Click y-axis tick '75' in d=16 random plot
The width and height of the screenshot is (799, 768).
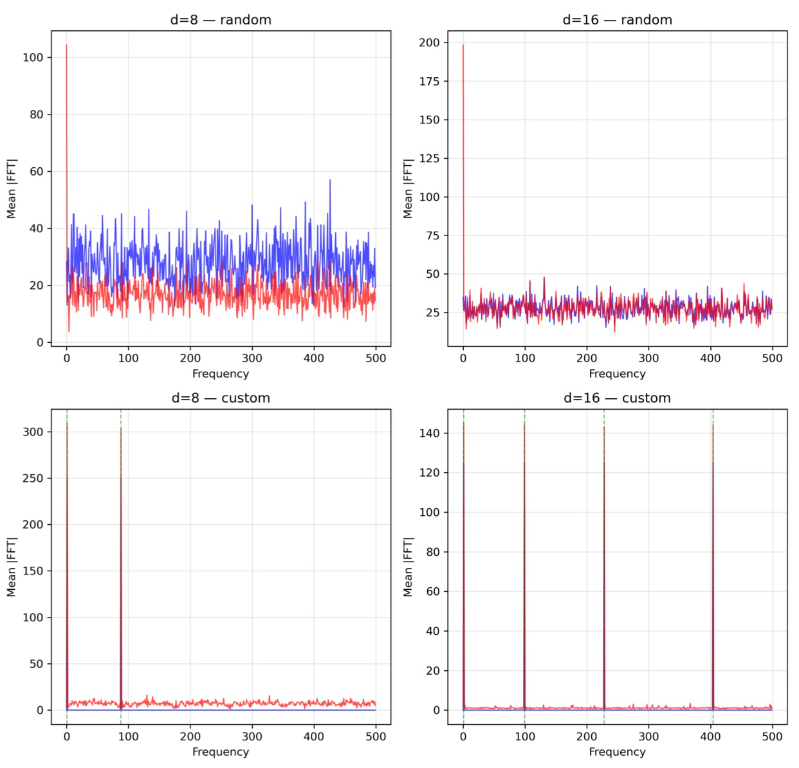[433, 235]
